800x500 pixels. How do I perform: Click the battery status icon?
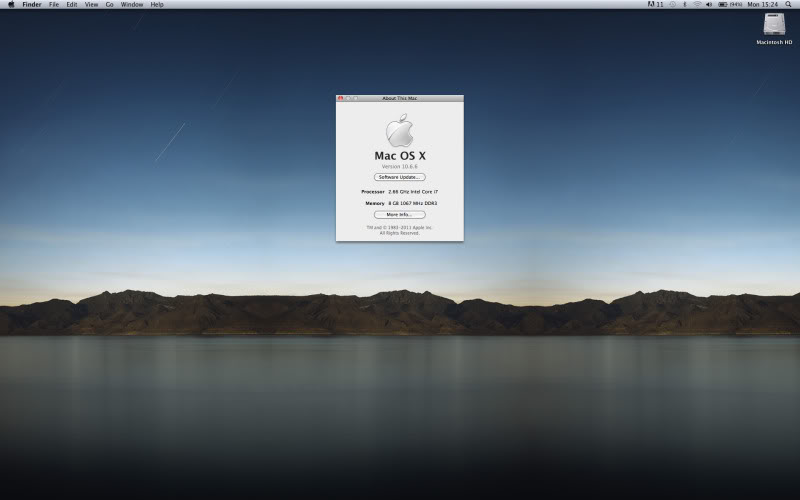point(723,4)
